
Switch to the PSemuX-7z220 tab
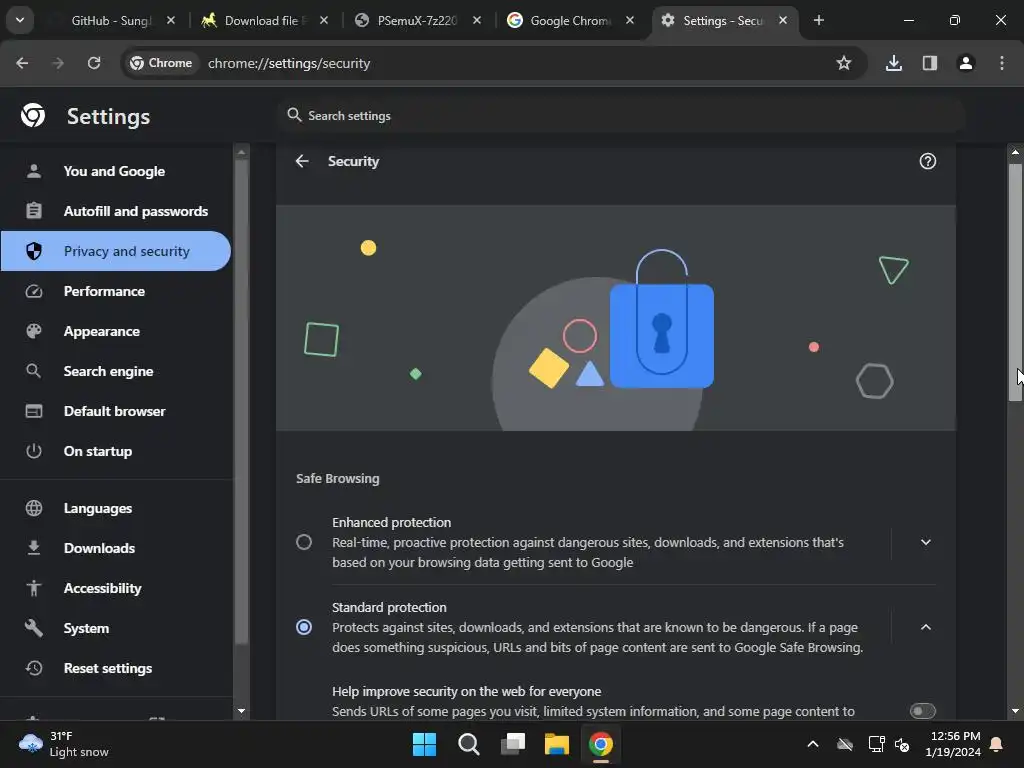417,20
